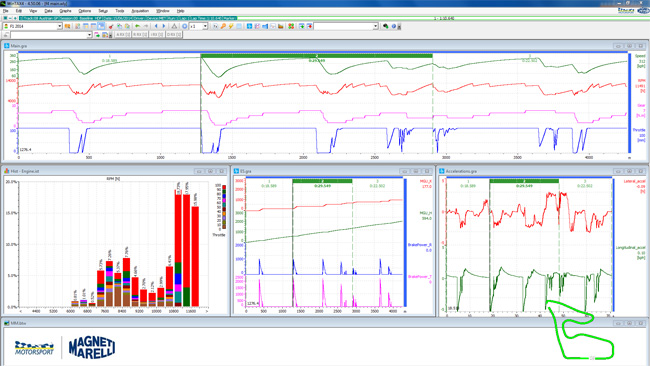Expand the x1 zoom factor dropdown
650x366 pixels.
pyautogui.click(x=205, y=26)
